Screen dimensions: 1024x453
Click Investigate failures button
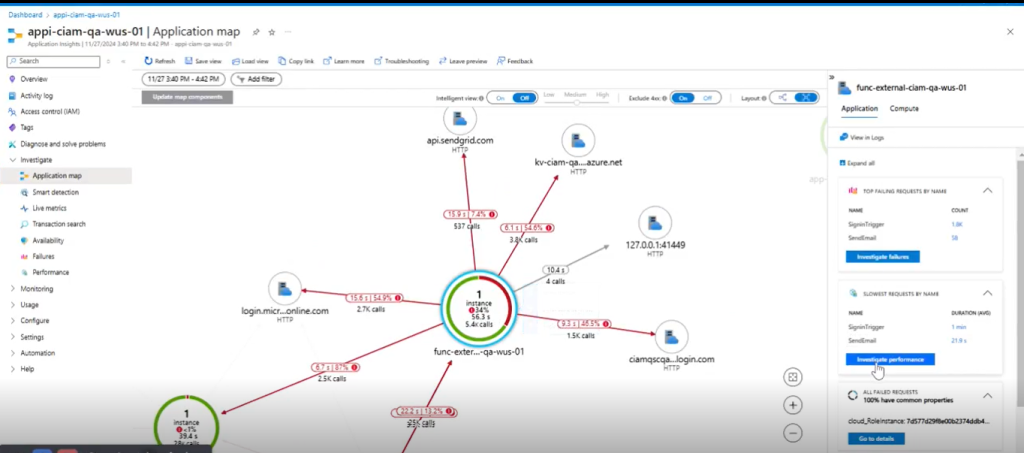click(882, 257)
